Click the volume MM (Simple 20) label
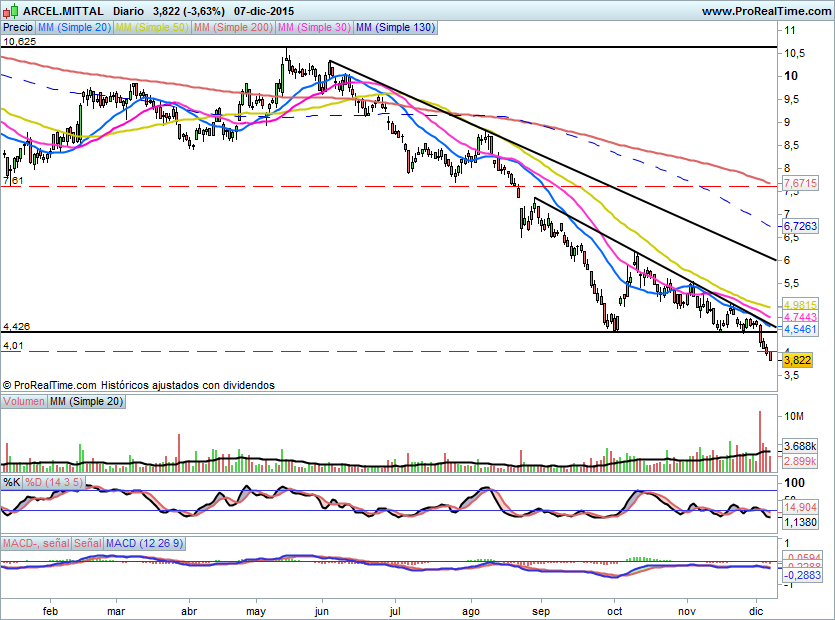Viewport: 835px width, 620px height. point(86,401)
